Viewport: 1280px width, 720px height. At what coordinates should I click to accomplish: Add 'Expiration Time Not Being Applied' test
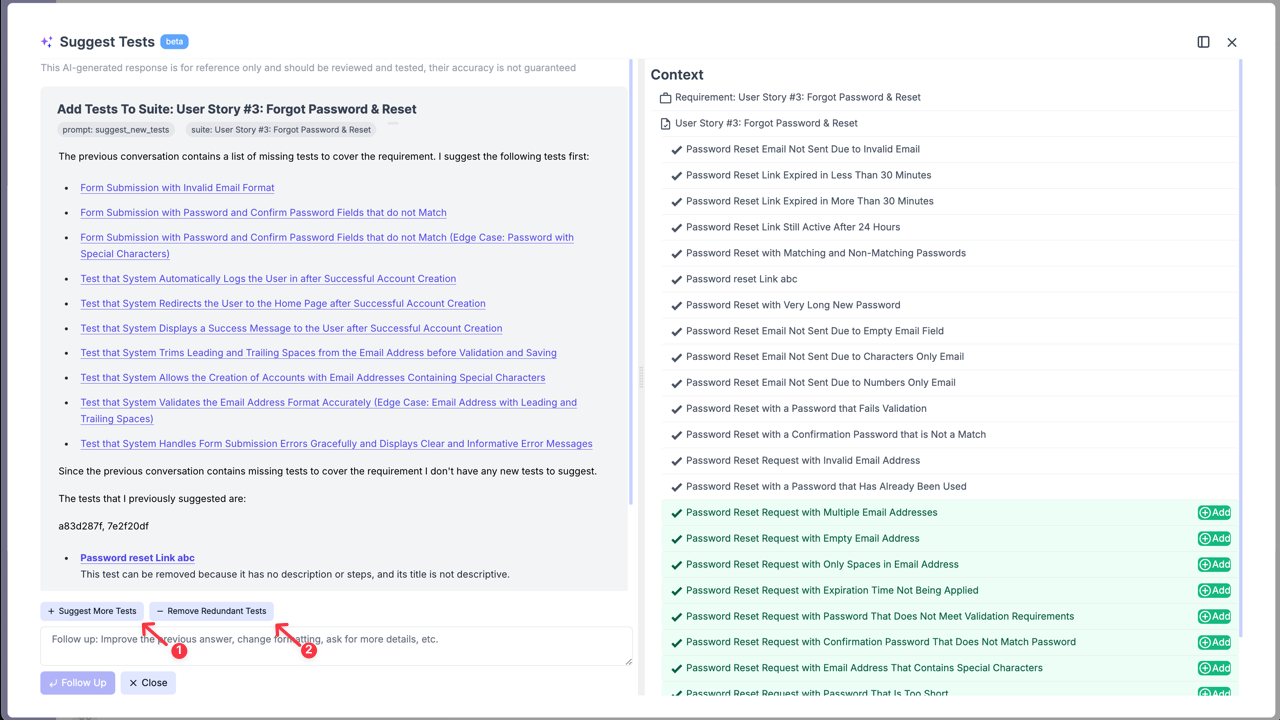point(1214,591)
